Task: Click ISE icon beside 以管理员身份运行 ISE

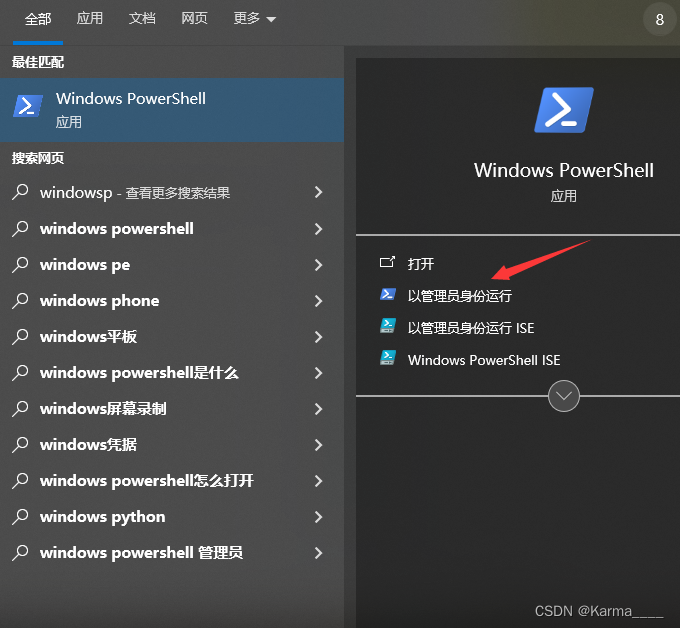Action: (387, 326)
